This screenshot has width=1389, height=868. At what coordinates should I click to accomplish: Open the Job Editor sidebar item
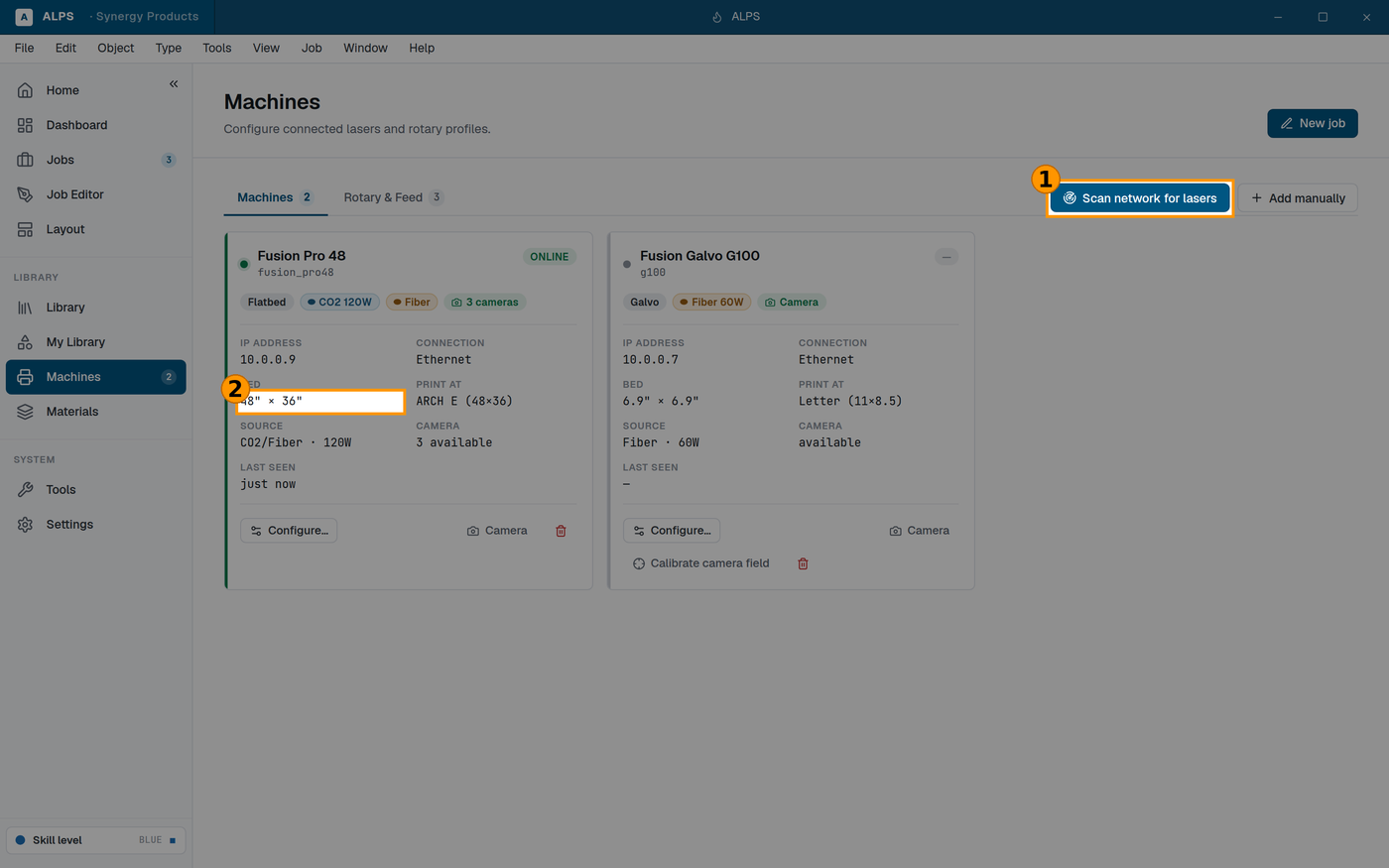coord(96,194)
